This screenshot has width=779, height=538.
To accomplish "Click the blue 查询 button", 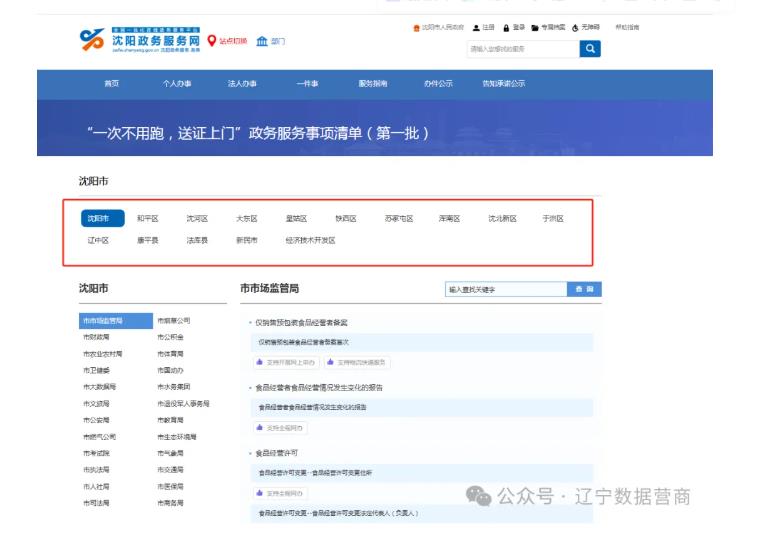I will [584, 289].
